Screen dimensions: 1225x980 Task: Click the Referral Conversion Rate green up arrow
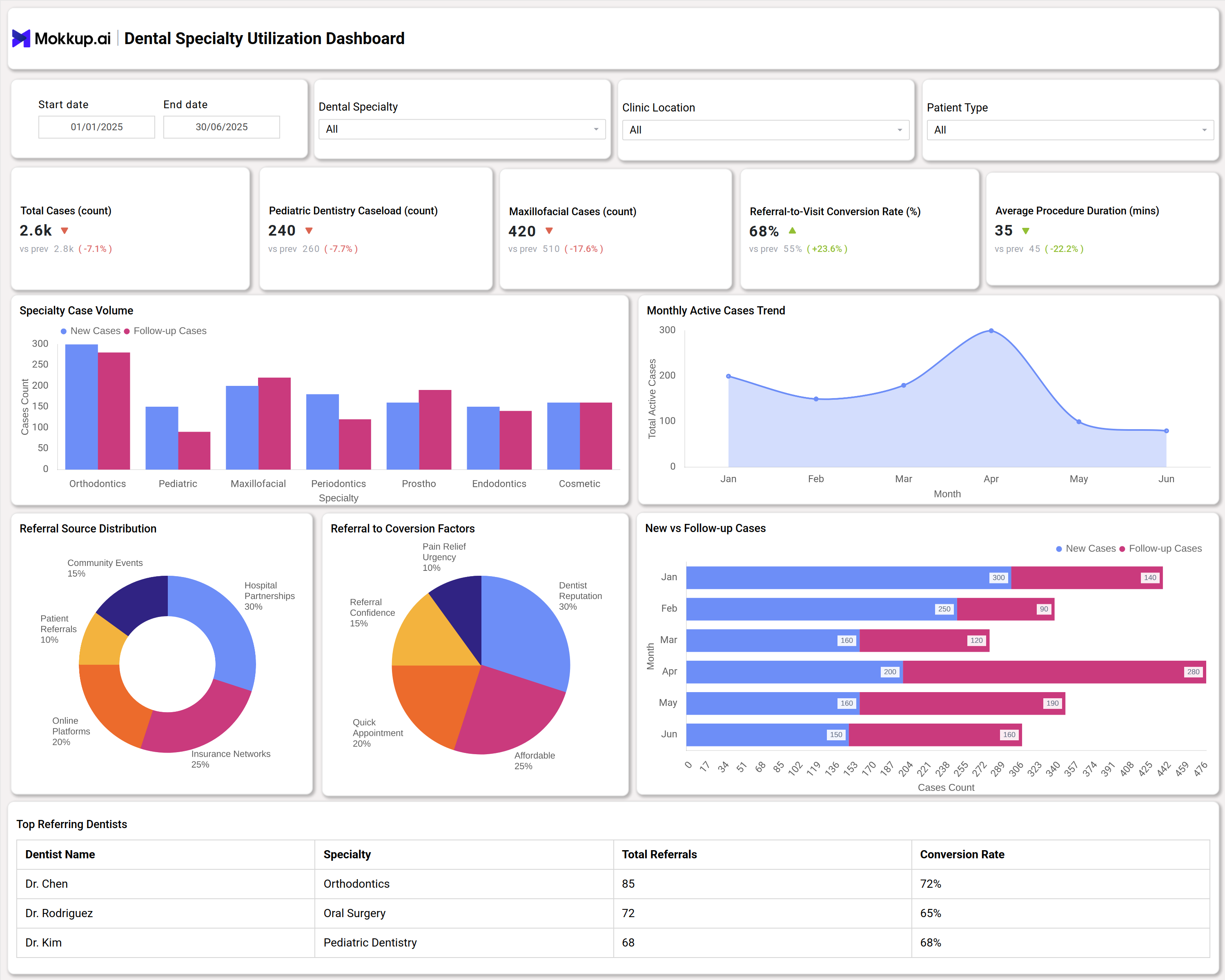[792, 231]
